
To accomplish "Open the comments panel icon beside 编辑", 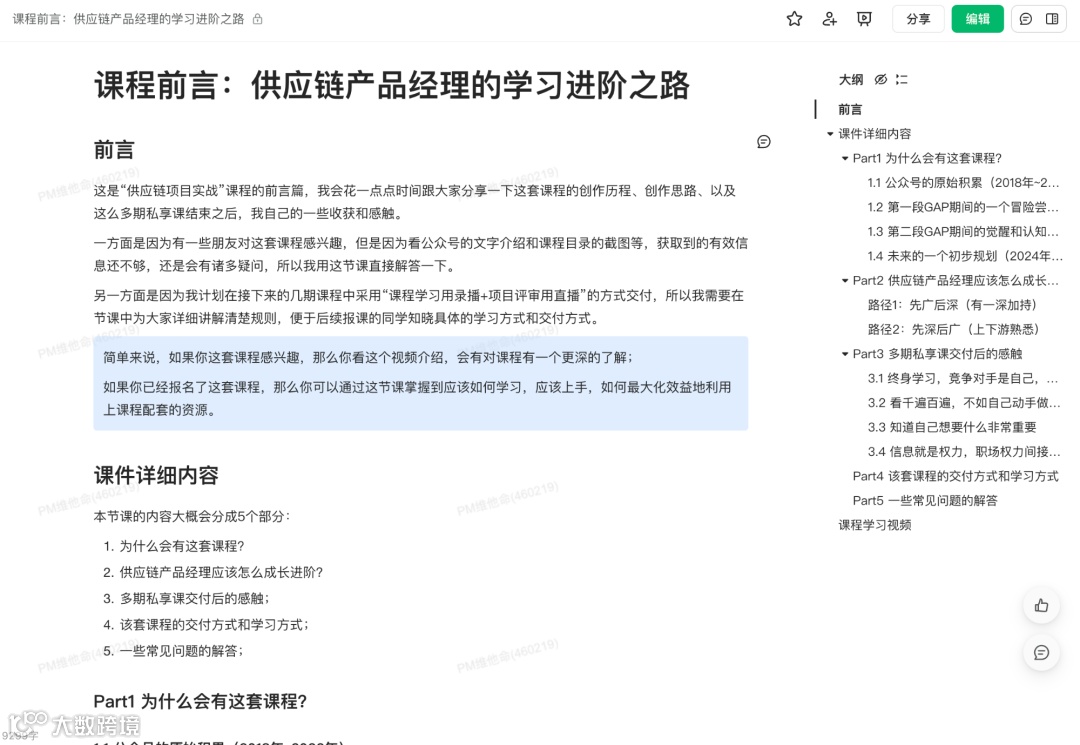I will (1026, 18).
